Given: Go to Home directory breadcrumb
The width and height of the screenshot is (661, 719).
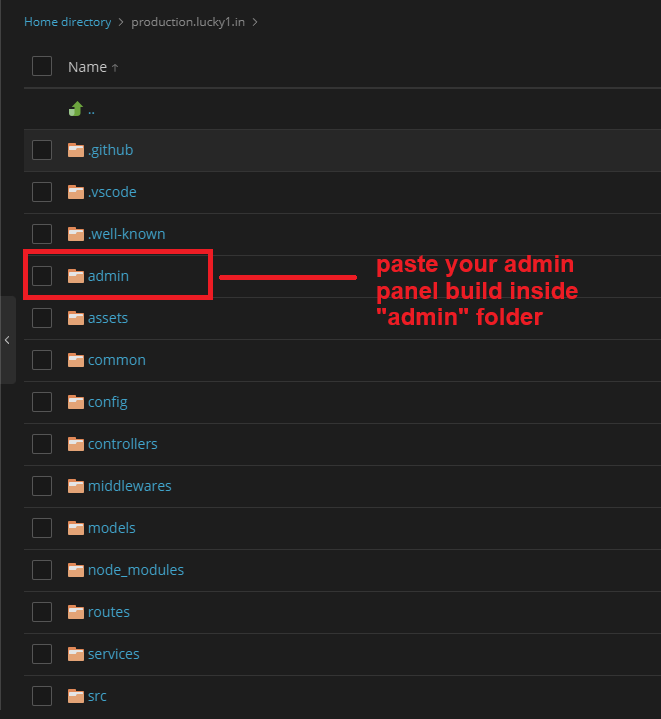Looking at the screenshot, I should [x=67, y=22].
